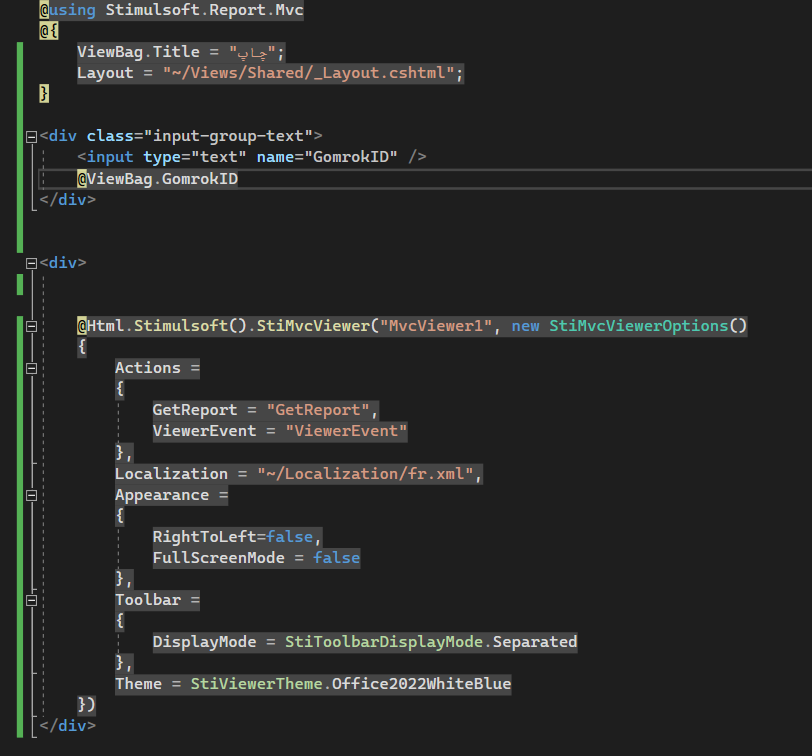Collapse the Toolbar initializer block
Viewport: 812px width, 756px height.
click(x=31, y=601)
